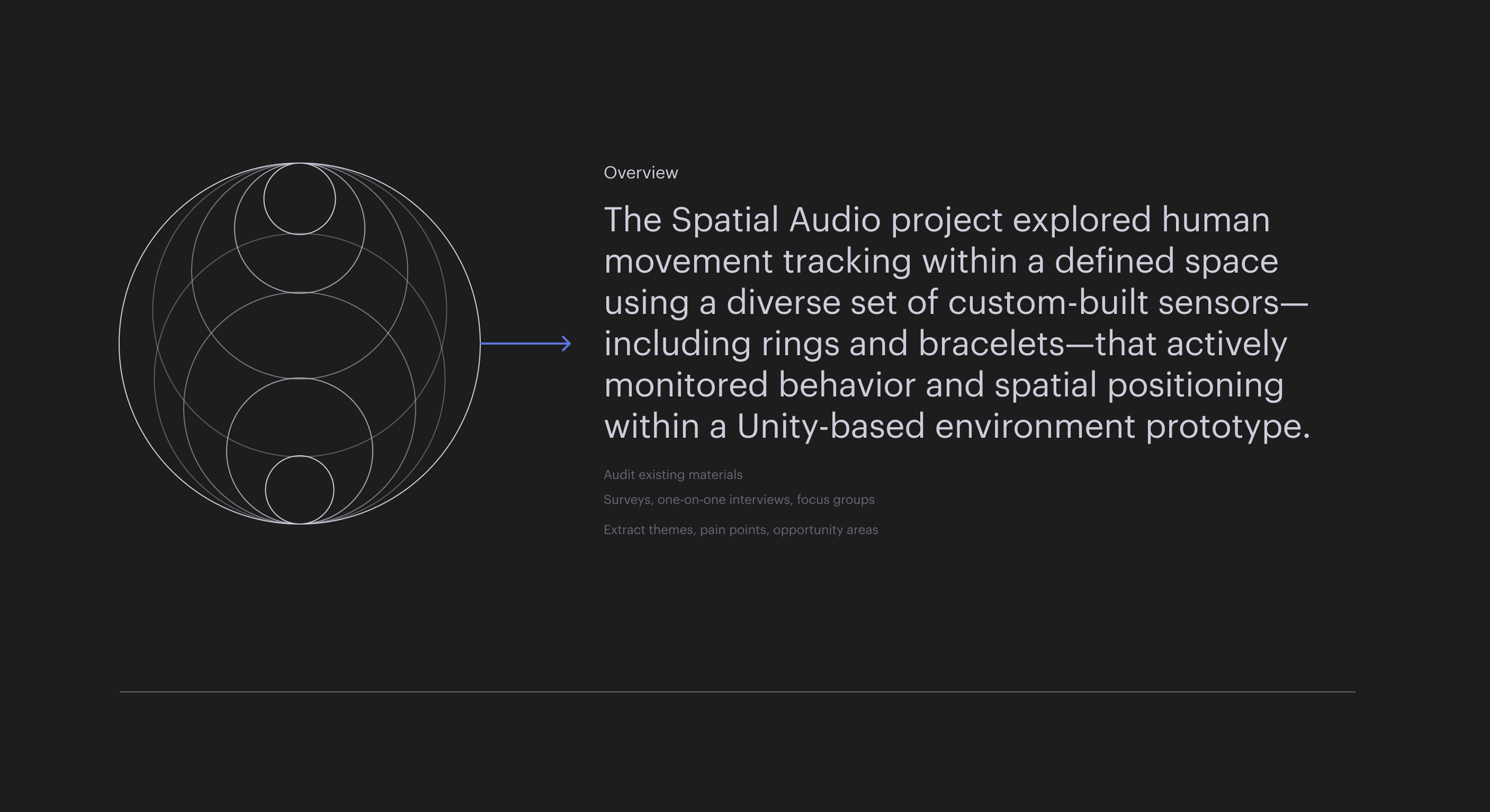
Task: Click 'Unity-based' in the main paragraph
Action: click(x=830, y=427)
